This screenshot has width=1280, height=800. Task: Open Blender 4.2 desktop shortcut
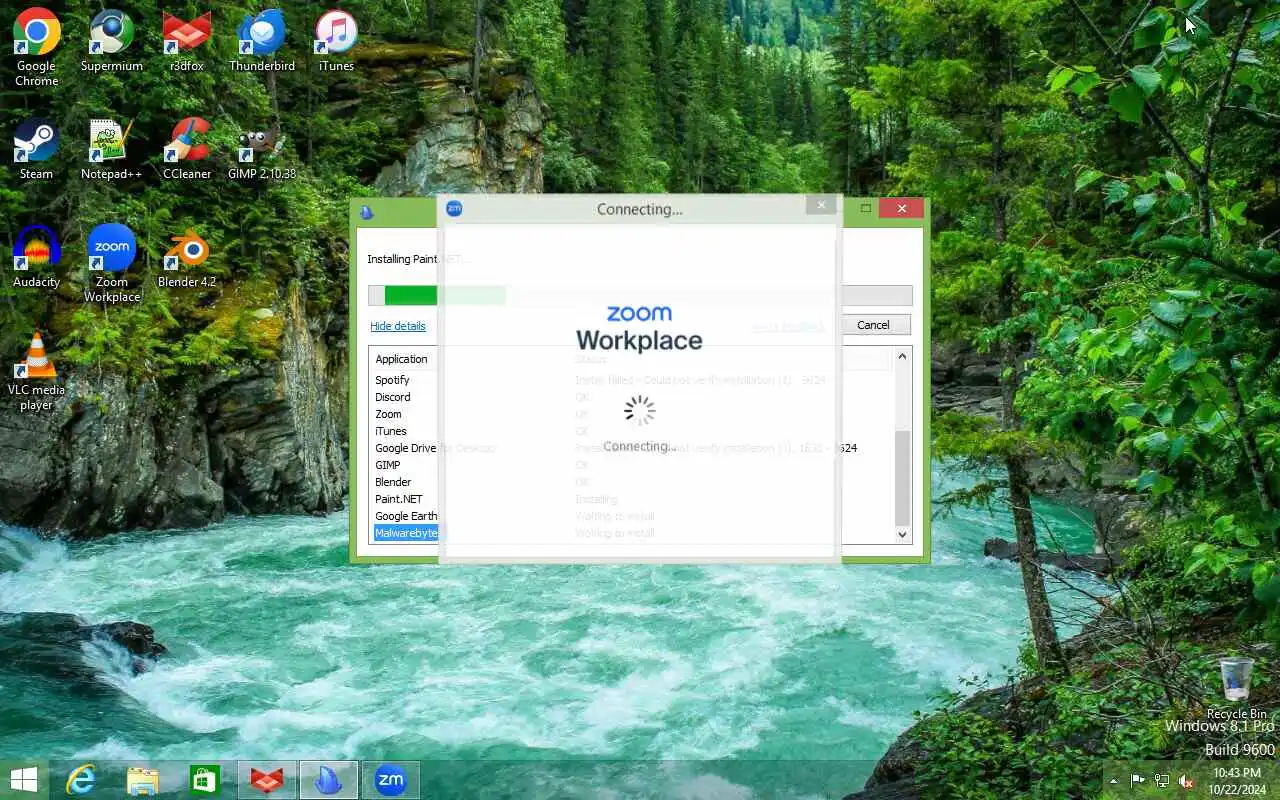coord(186,257)
